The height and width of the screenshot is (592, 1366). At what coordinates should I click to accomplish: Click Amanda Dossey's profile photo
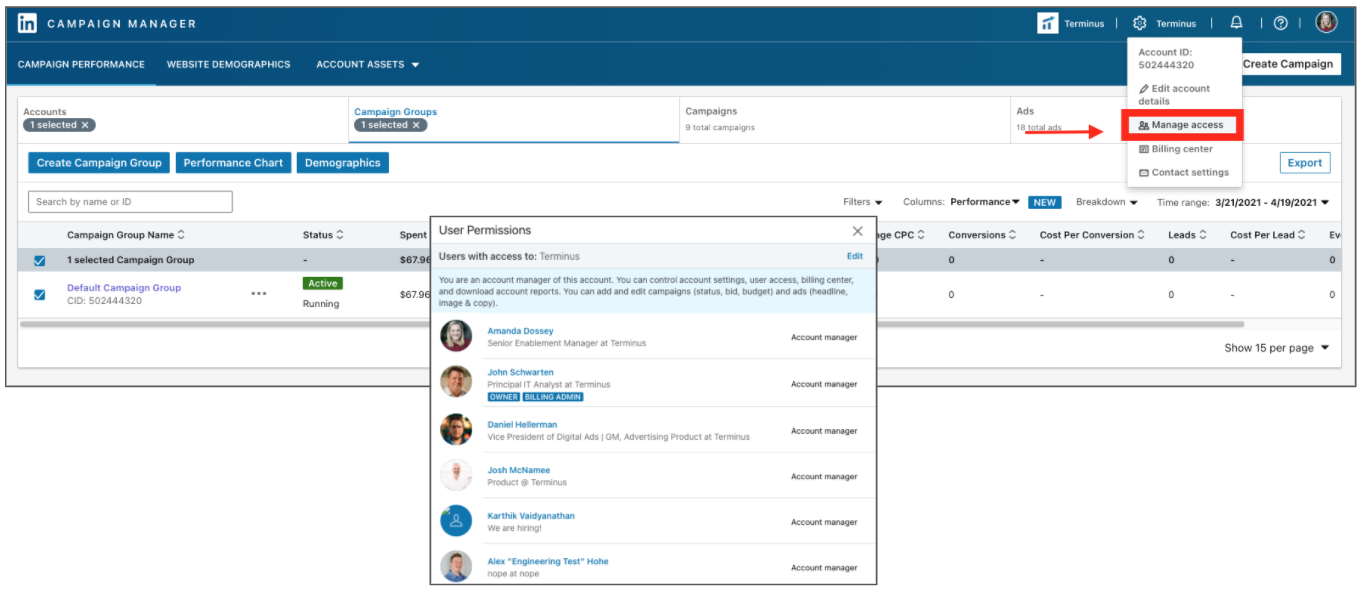456,336
